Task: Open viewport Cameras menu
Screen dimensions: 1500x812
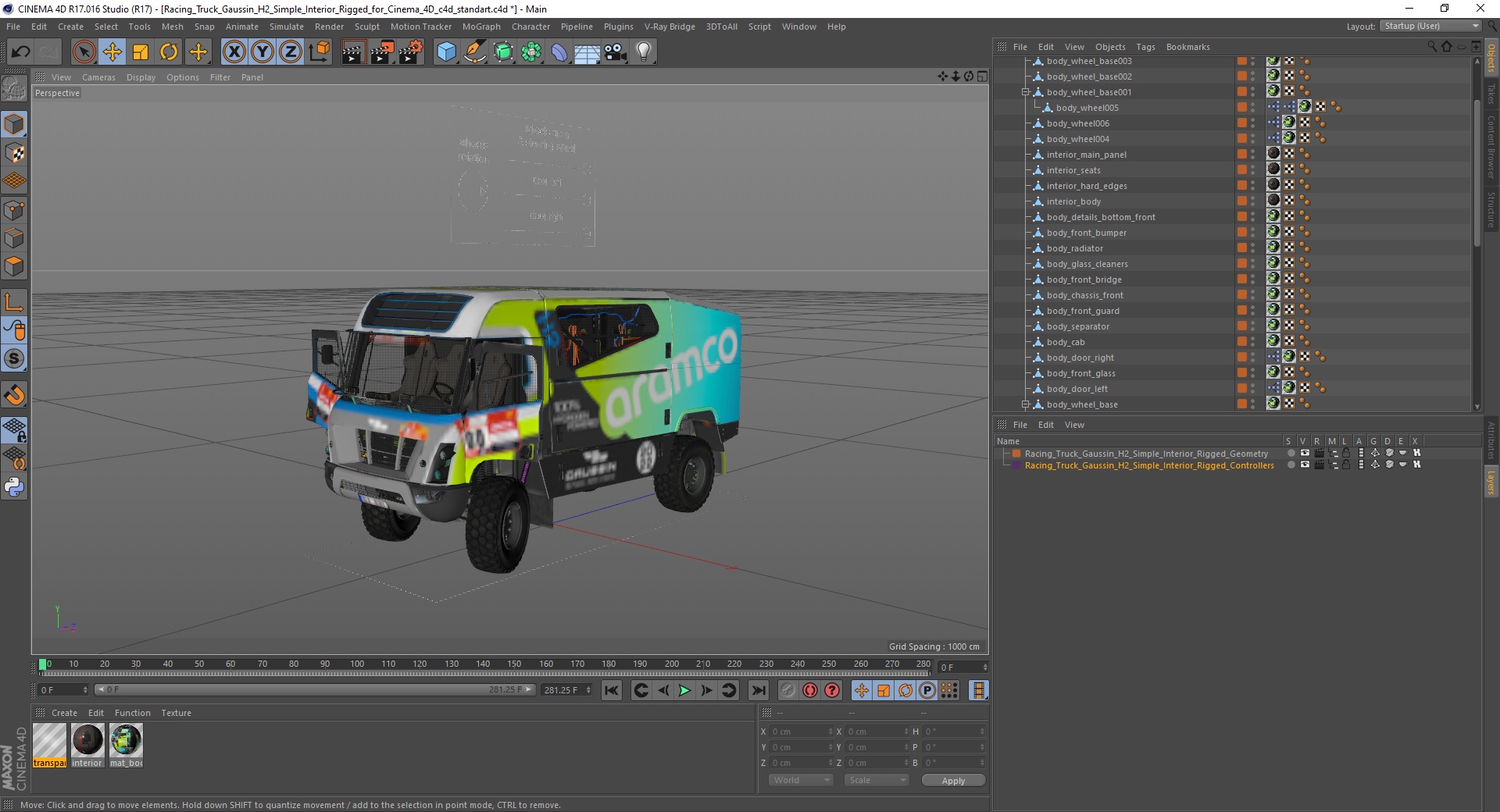Action: [x=98, y=77]
